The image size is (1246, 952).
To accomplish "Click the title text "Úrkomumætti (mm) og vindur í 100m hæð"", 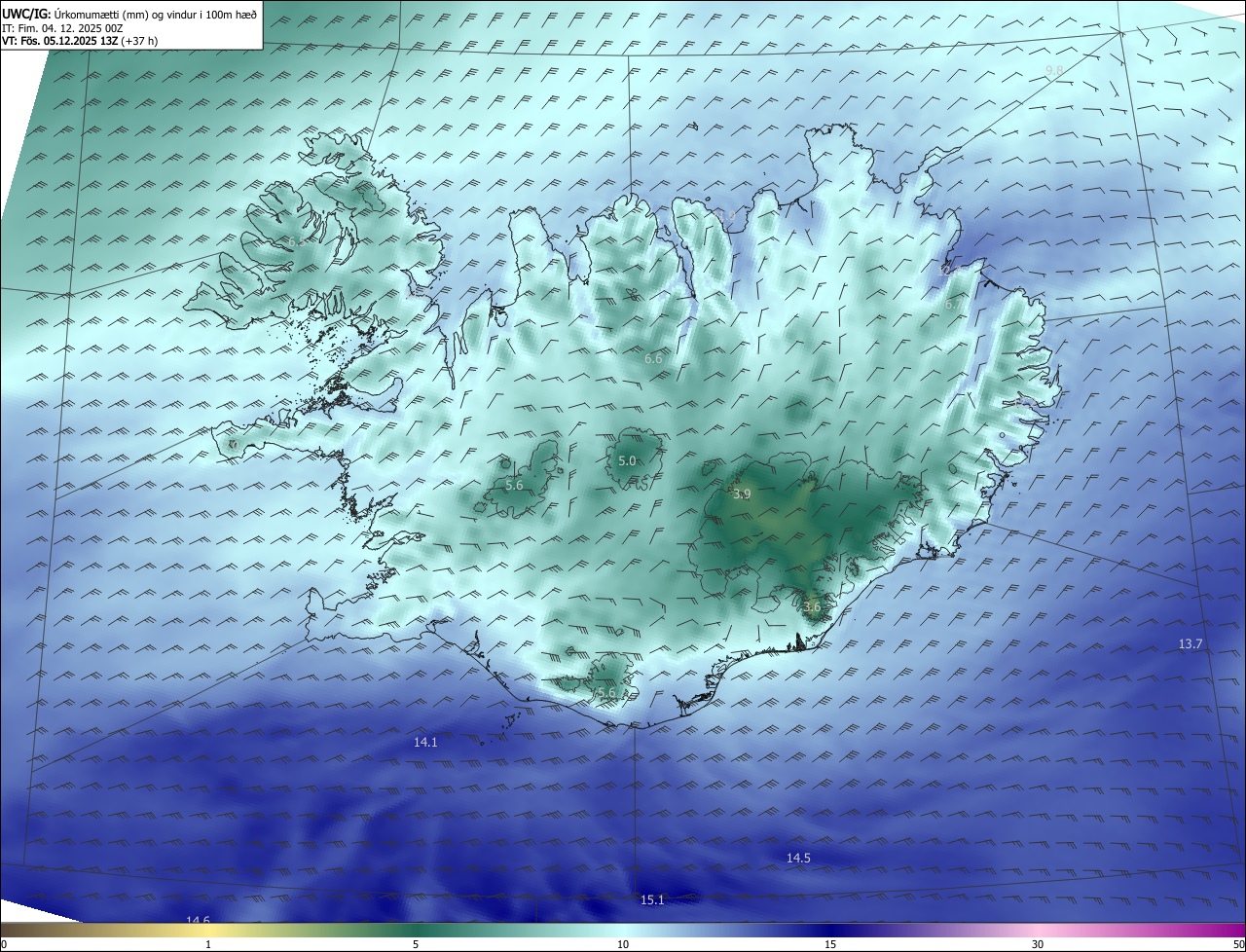I will (156, 15).
